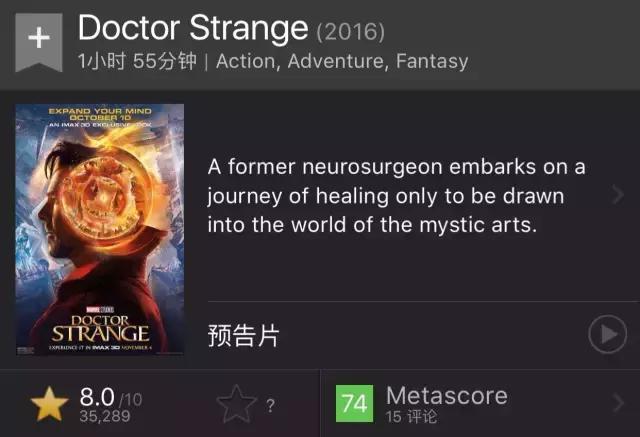Read the full neurosurgeon plot description
This screenshot has width=640, height=437.
(397, 195)
